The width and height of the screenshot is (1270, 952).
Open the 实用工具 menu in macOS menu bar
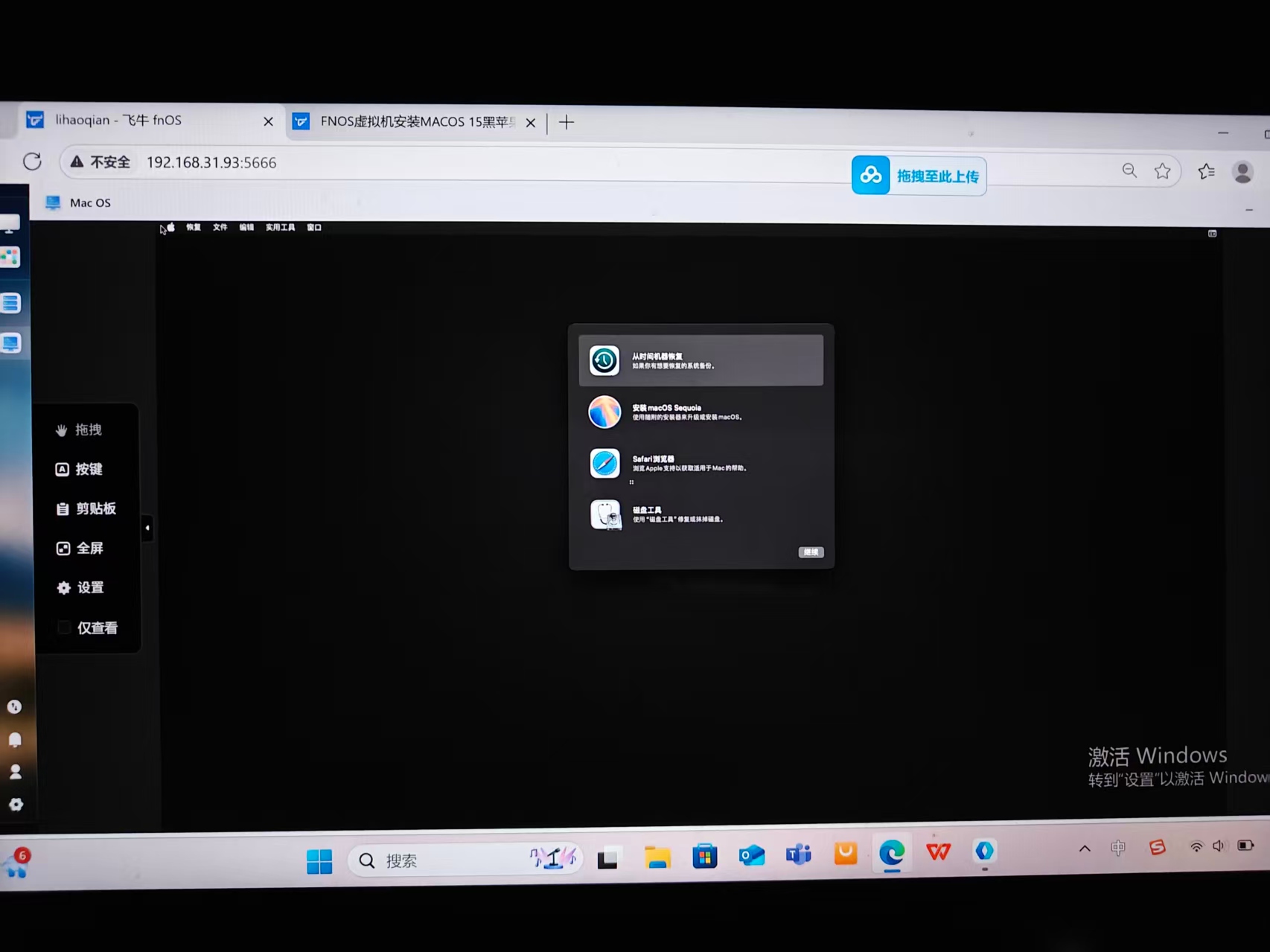tap(280, 228)
